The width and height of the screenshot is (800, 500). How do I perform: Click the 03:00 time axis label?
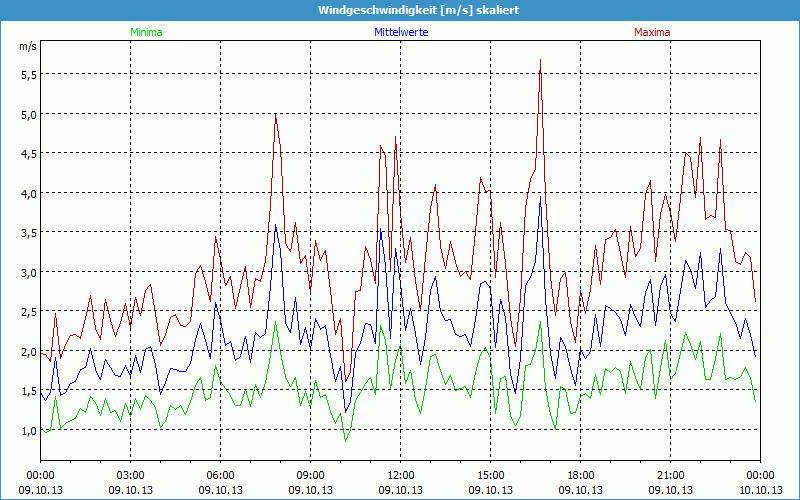point(131,476)
